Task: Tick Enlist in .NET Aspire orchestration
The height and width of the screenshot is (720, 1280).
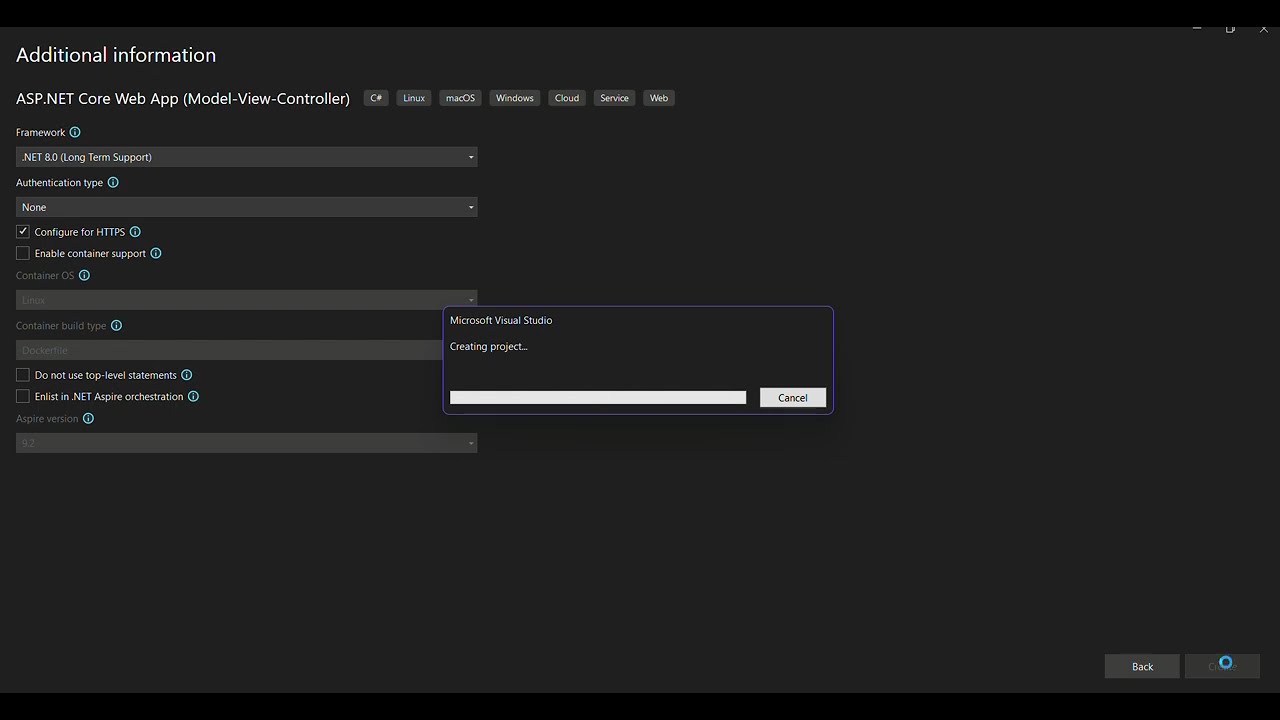Action: pyautogui.click(x=23, y=396)
